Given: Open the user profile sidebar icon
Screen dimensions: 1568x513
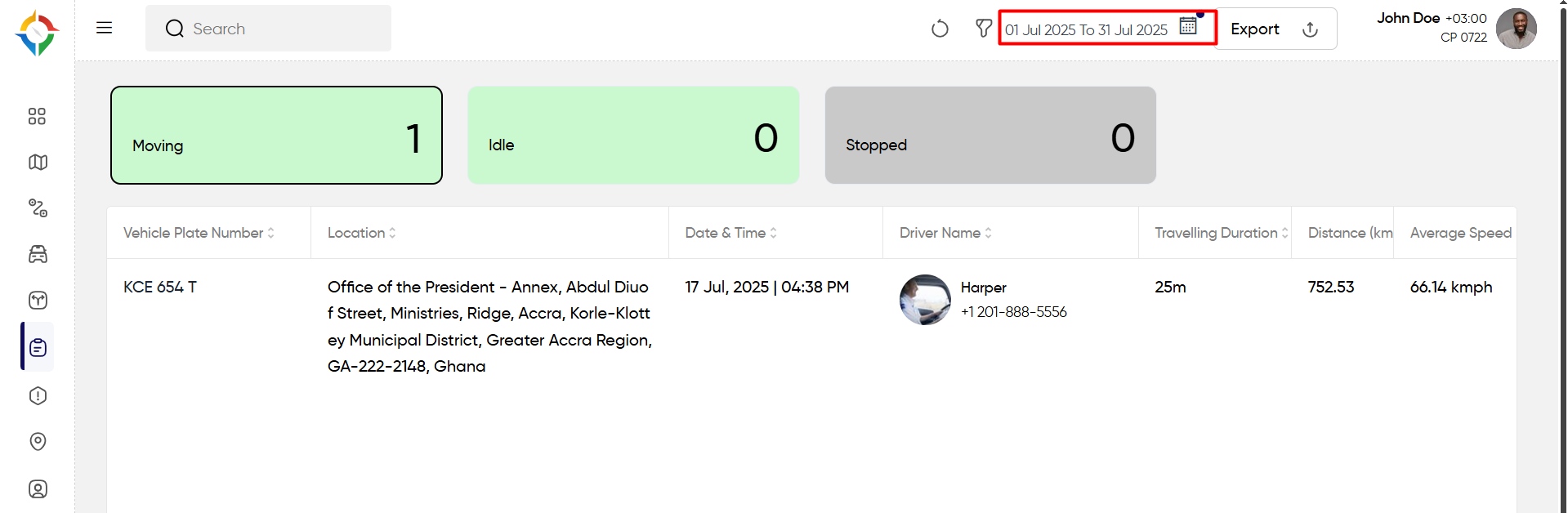Looking at the screenshot, I should [x=38, y=488].
